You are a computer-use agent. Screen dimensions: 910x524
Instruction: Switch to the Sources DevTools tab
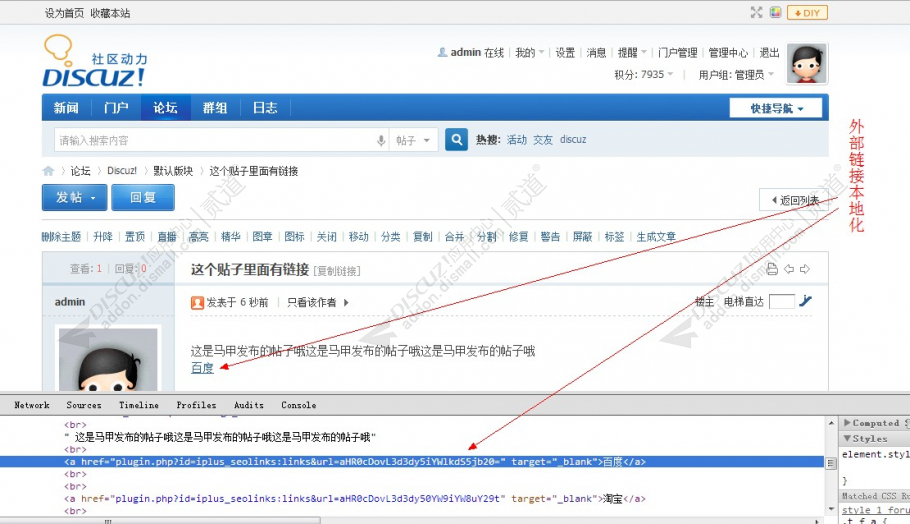click(84, 405)
